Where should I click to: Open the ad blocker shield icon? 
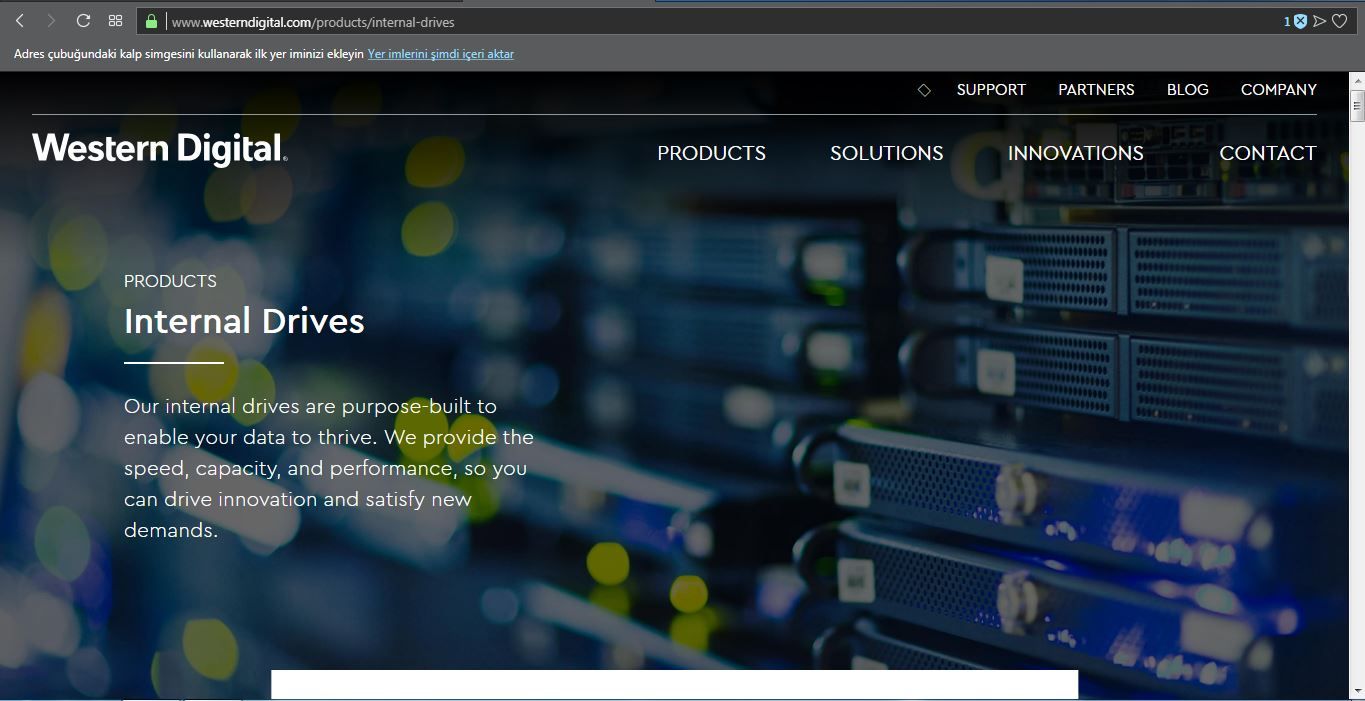[1300, 21]
